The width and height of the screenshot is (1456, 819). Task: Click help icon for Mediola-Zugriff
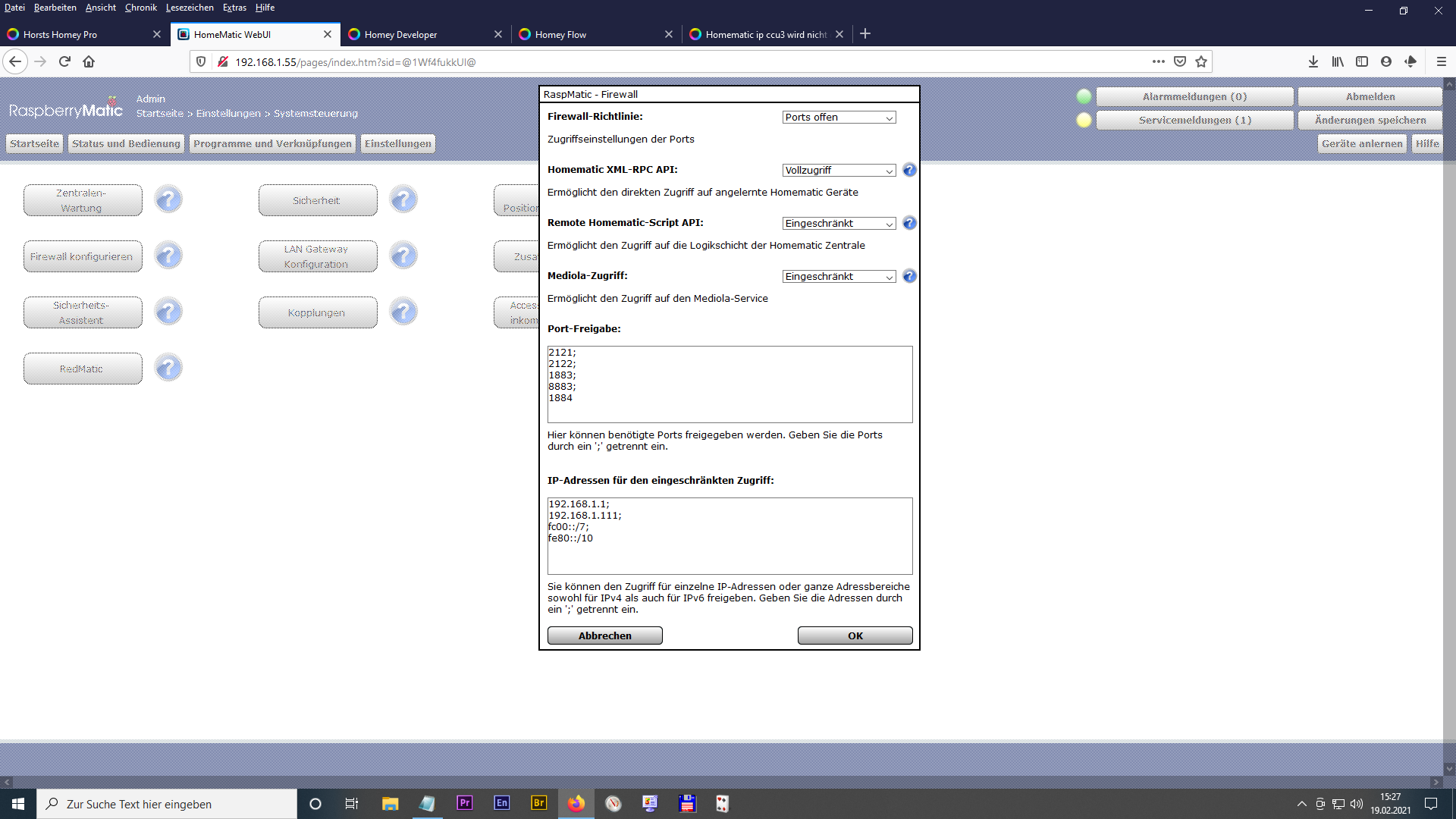[x=909, y=276]
